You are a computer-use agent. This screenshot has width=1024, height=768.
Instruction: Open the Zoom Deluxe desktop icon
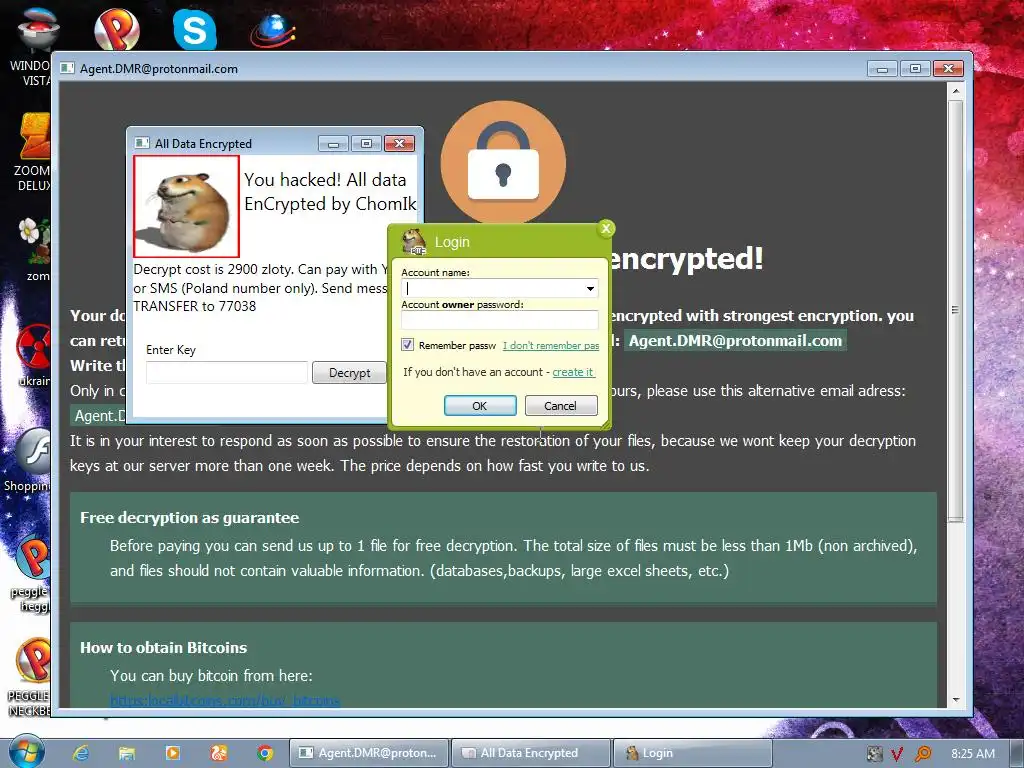pyautogui.click(x=34, y=152)
